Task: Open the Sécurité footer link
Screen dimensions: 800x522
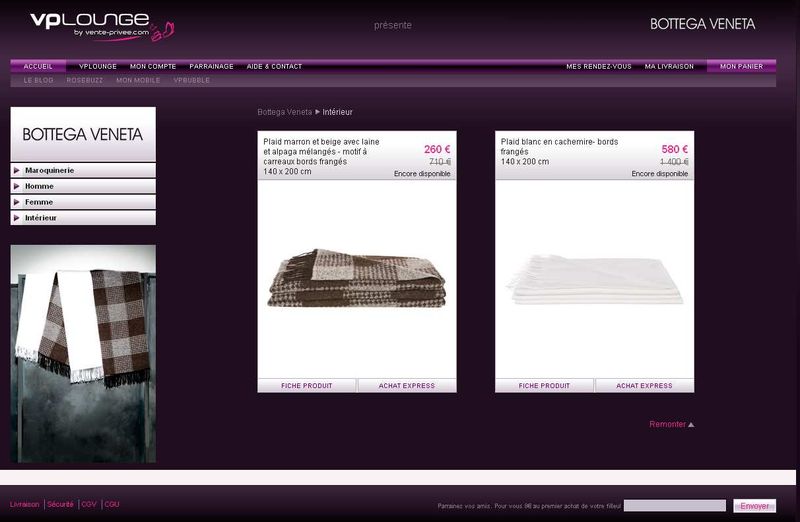Action: click(x=61, y=504)
